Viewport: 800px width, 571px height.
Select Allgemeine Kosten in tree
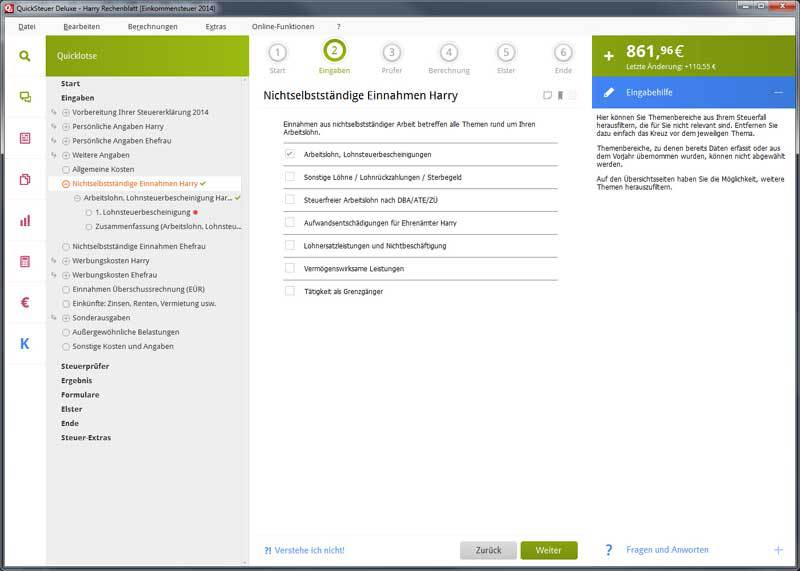pyautogui.click(x=103, y=169)
